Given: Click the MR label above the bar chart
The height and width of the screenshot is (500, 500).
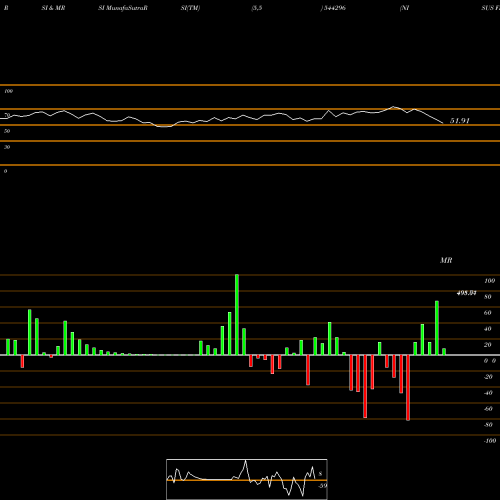Looking at the screenshot, I should 446,260.
